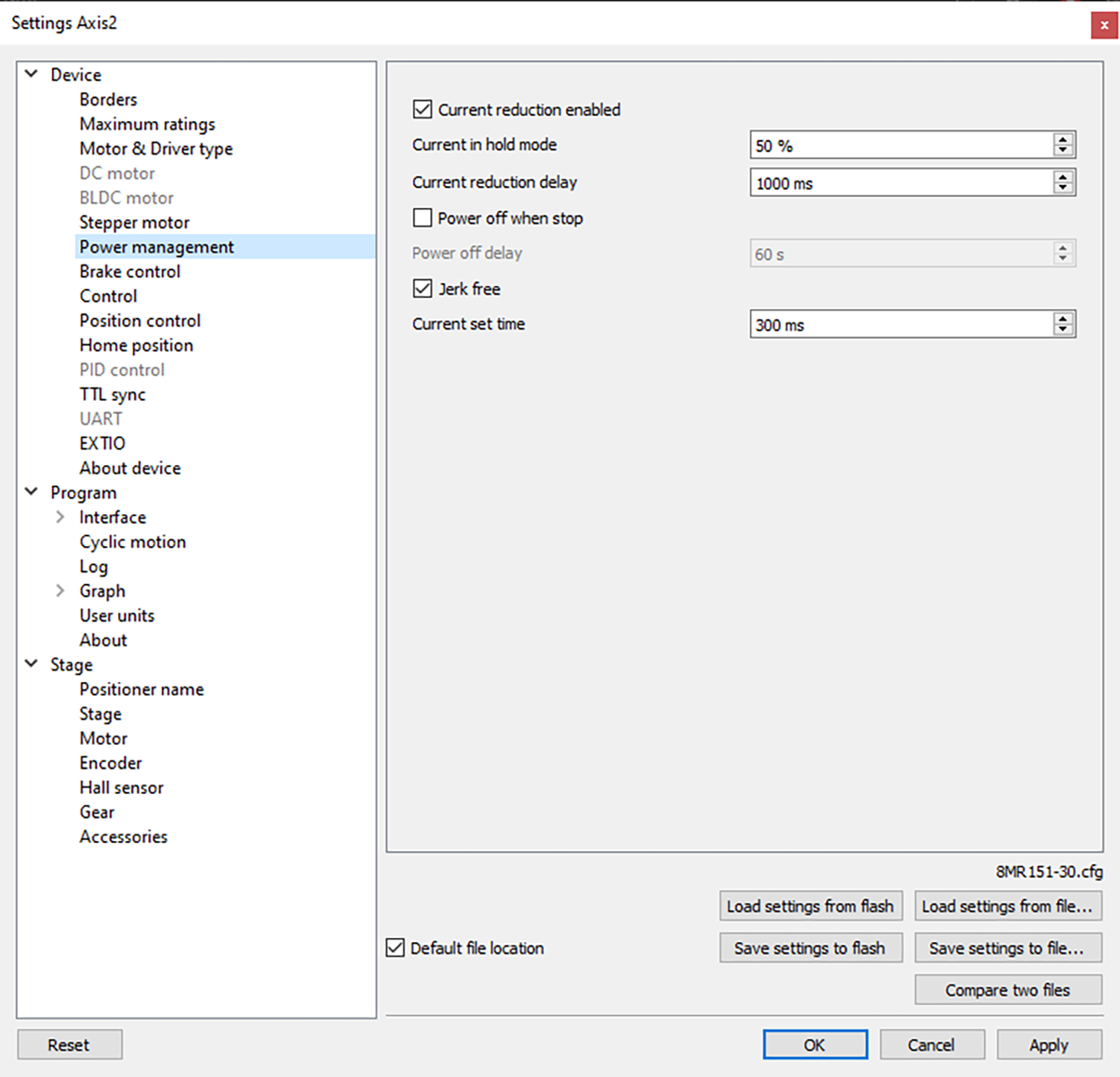Screen dimensions: 1120x1077
Task: Enable Power off when stop
Action: (422, 217)
